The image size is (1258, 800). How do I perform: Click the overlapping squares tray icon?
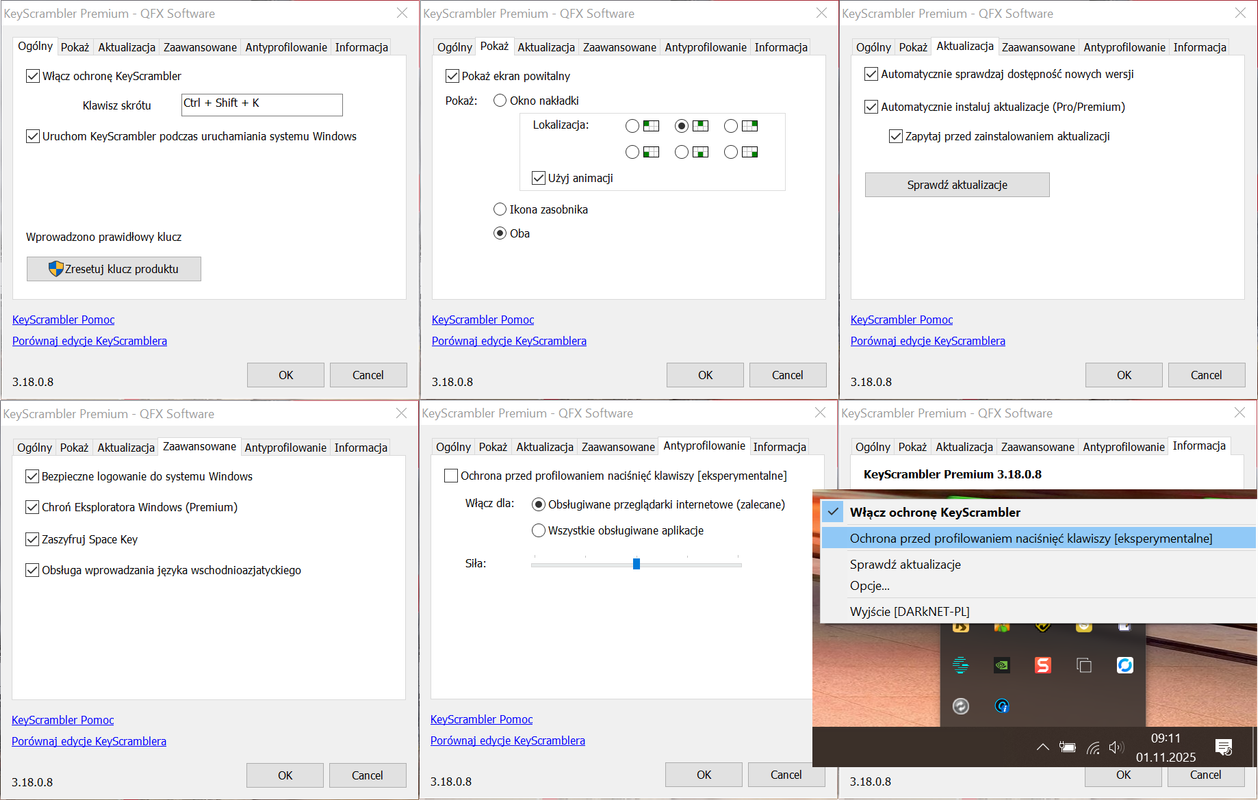pos(1083,664)
